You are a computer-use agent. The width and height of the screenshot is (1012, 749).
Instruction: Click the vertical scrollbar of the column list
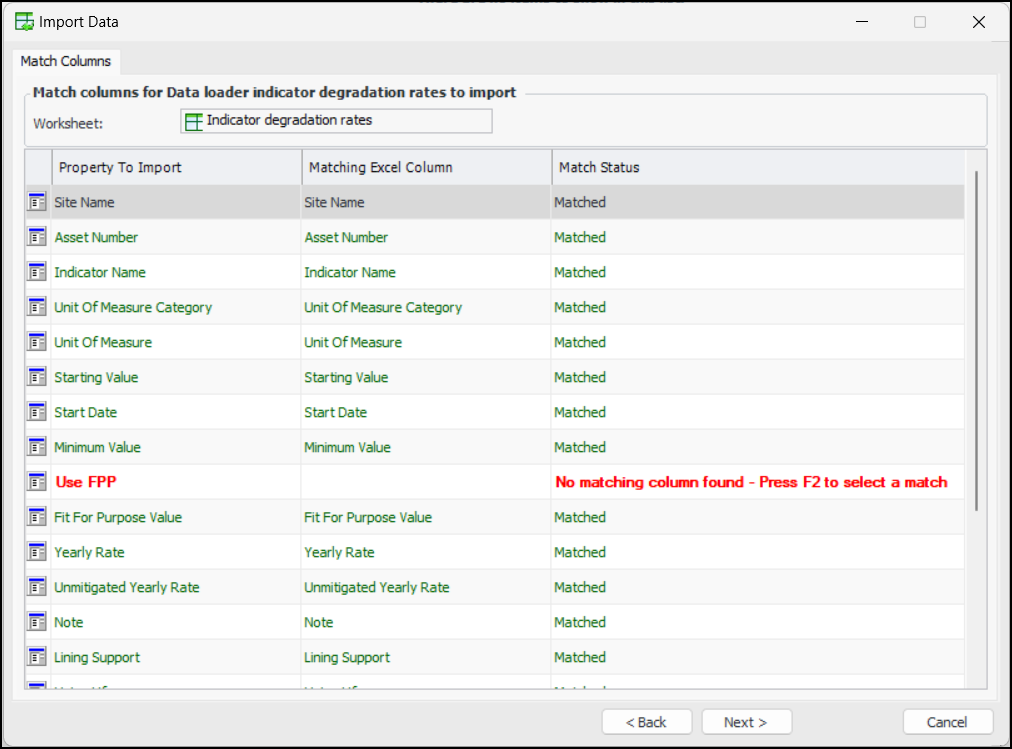(x=976, y=340)
